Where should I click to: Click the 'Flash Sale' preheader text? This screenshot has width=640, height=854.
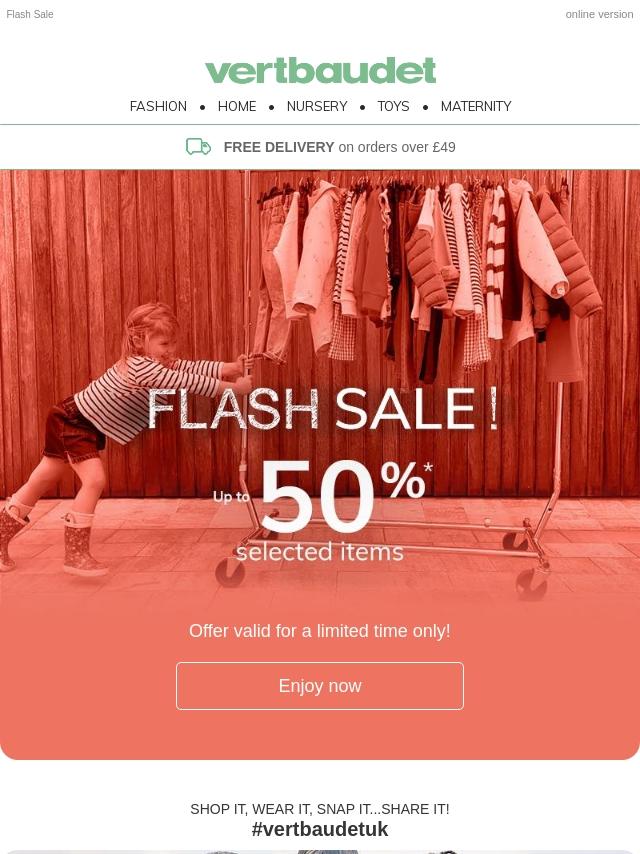point(30,14)
